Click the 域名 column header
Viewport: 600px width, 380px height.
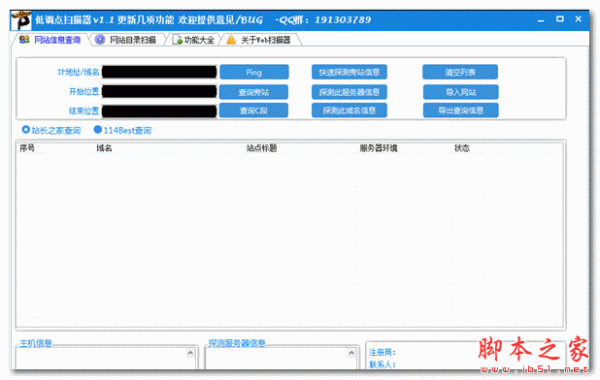click(104, 148)
